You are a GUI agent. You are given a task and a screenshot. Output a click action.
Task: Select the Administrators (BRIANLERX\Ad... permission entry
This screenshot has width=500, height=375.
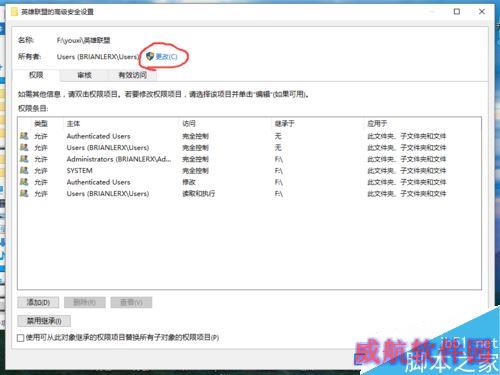click(249, 159)
